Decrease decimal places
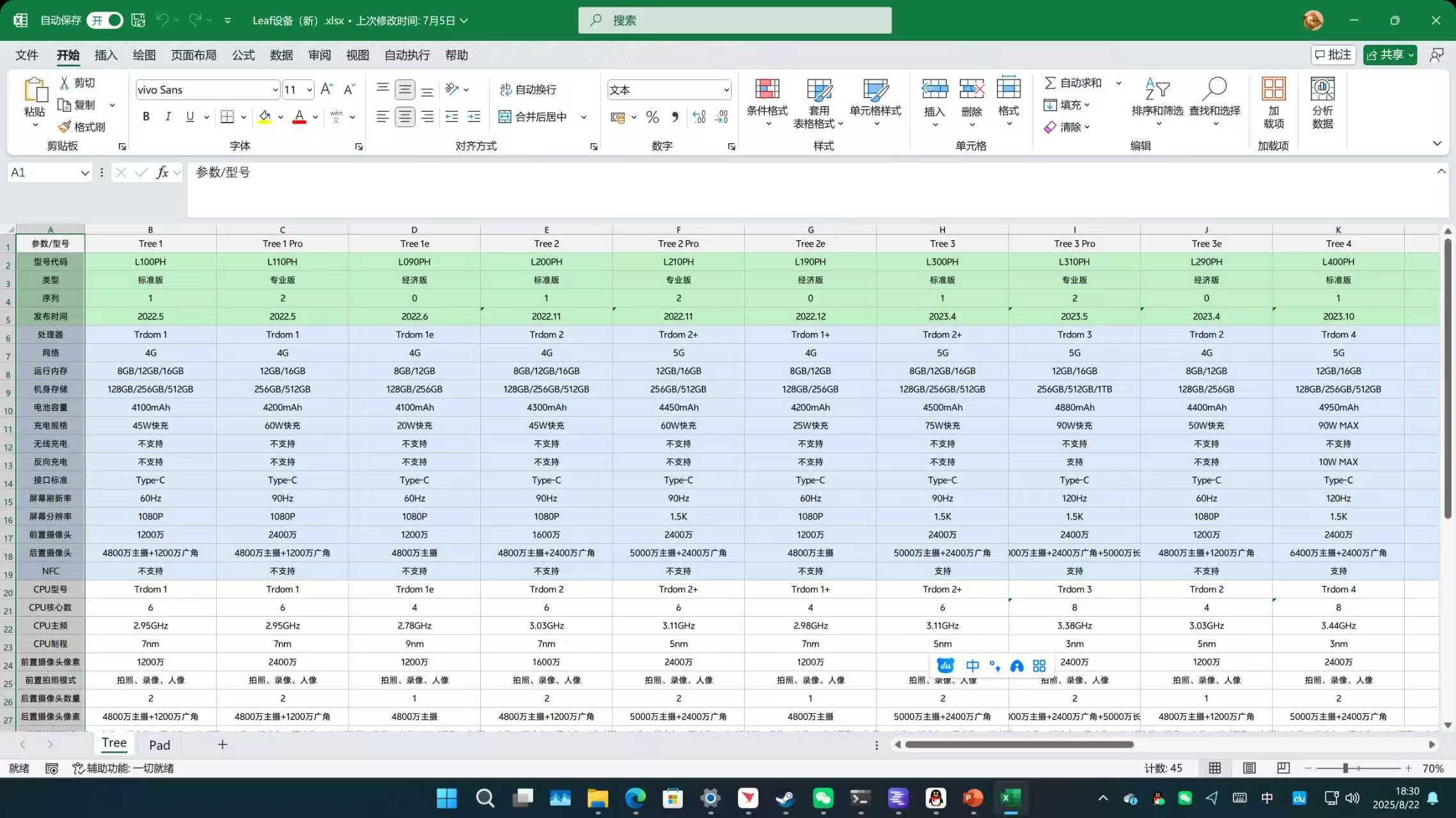 pos(721,117)
